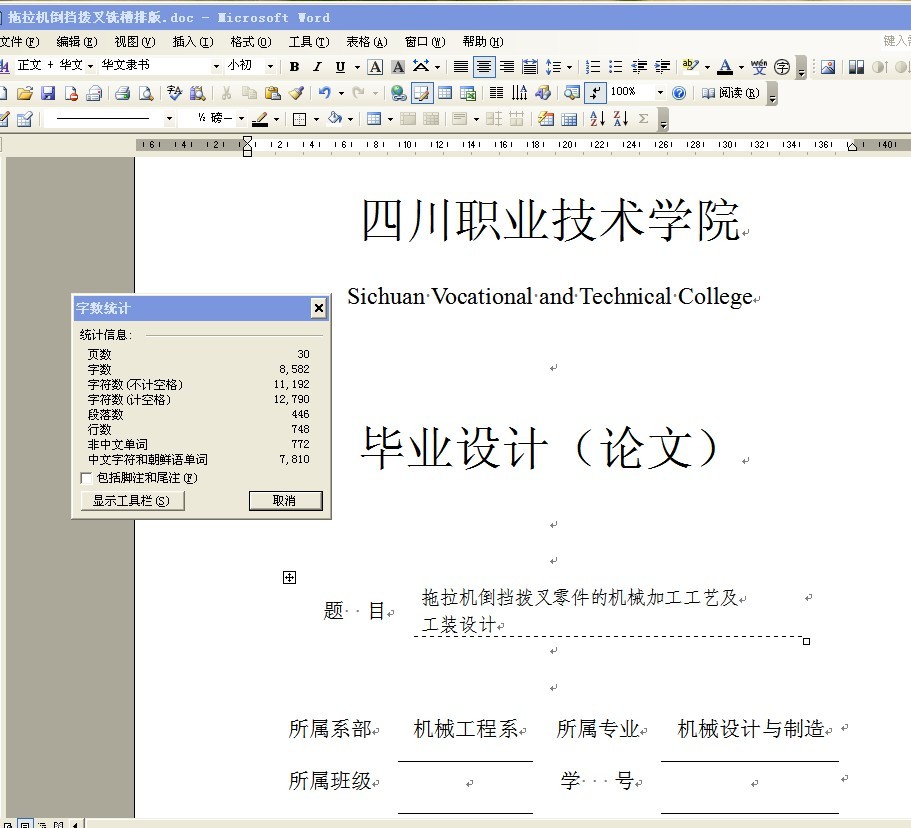The width and height of the screenshot is (911, 828).
Task: Open the 编辑(E) menu
Action: [77, 42]
